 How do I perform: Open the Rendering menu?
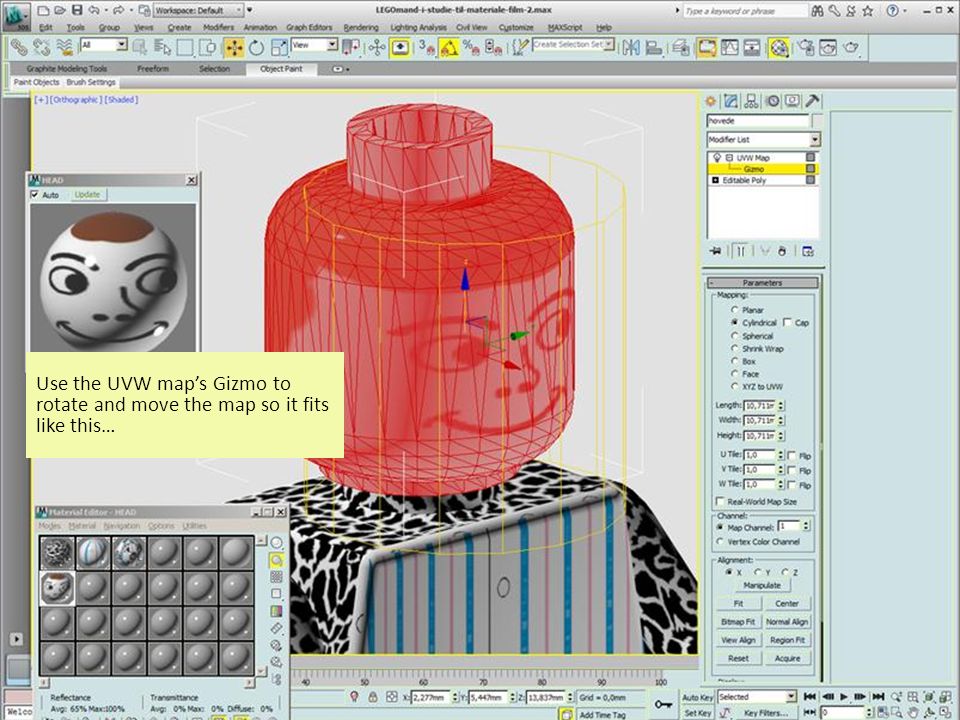point(361,28)
